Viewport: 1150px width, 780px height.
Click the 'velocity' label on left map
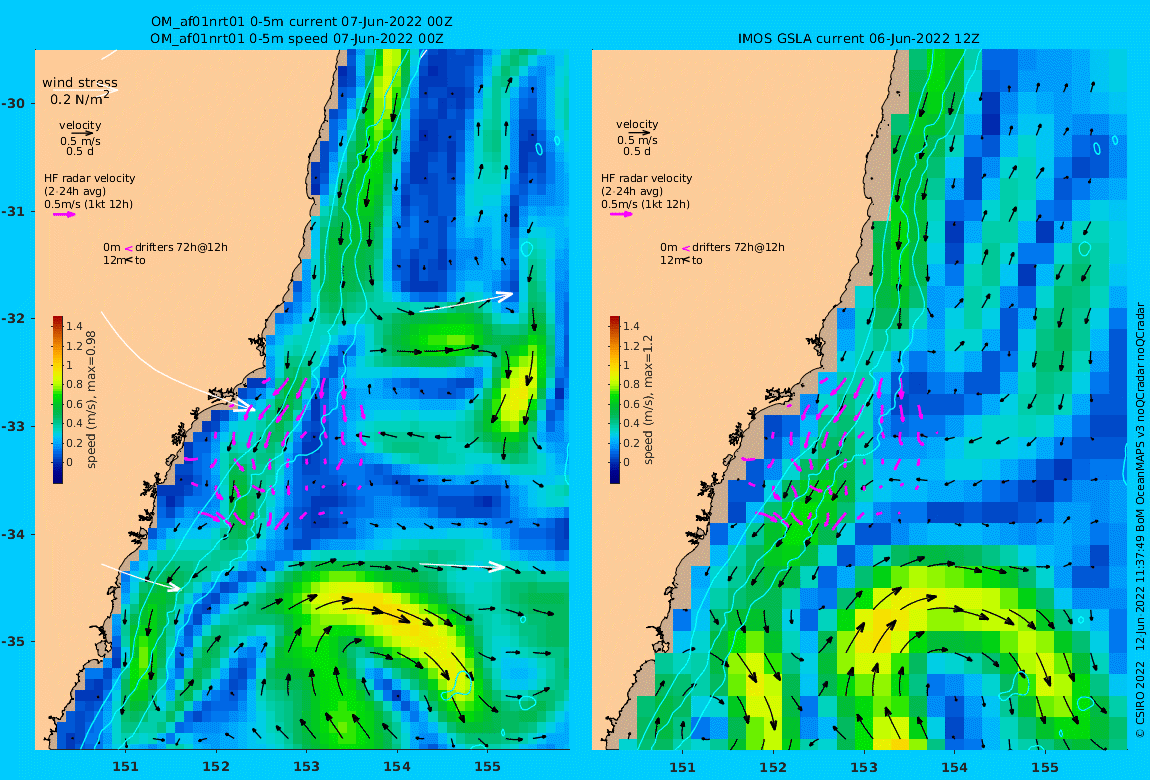coord(80,125)
